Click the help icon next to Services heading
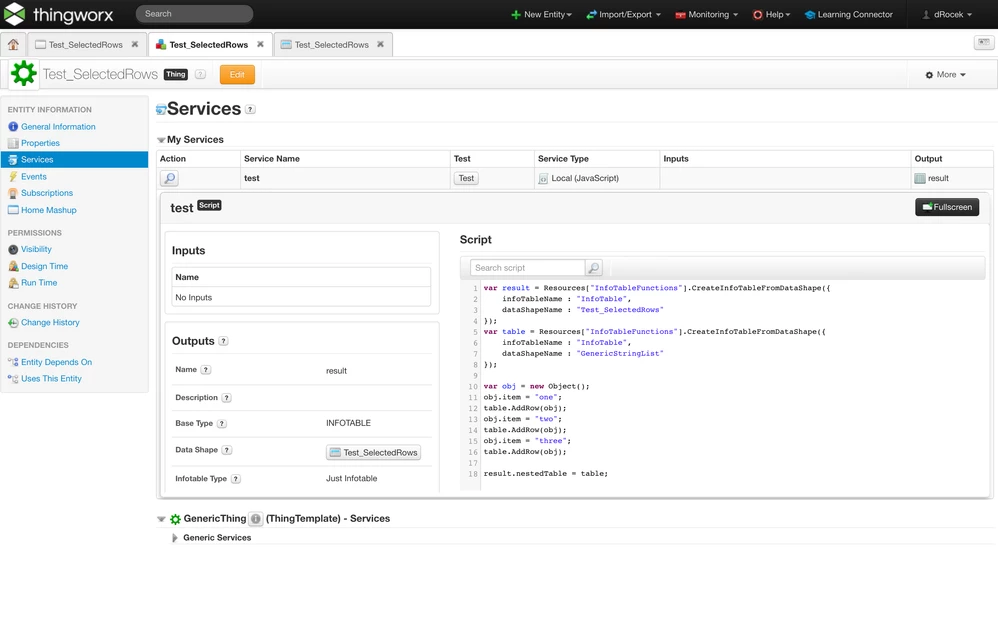The image size is (998, 624). pyautogui.click(x=250, y=110)
